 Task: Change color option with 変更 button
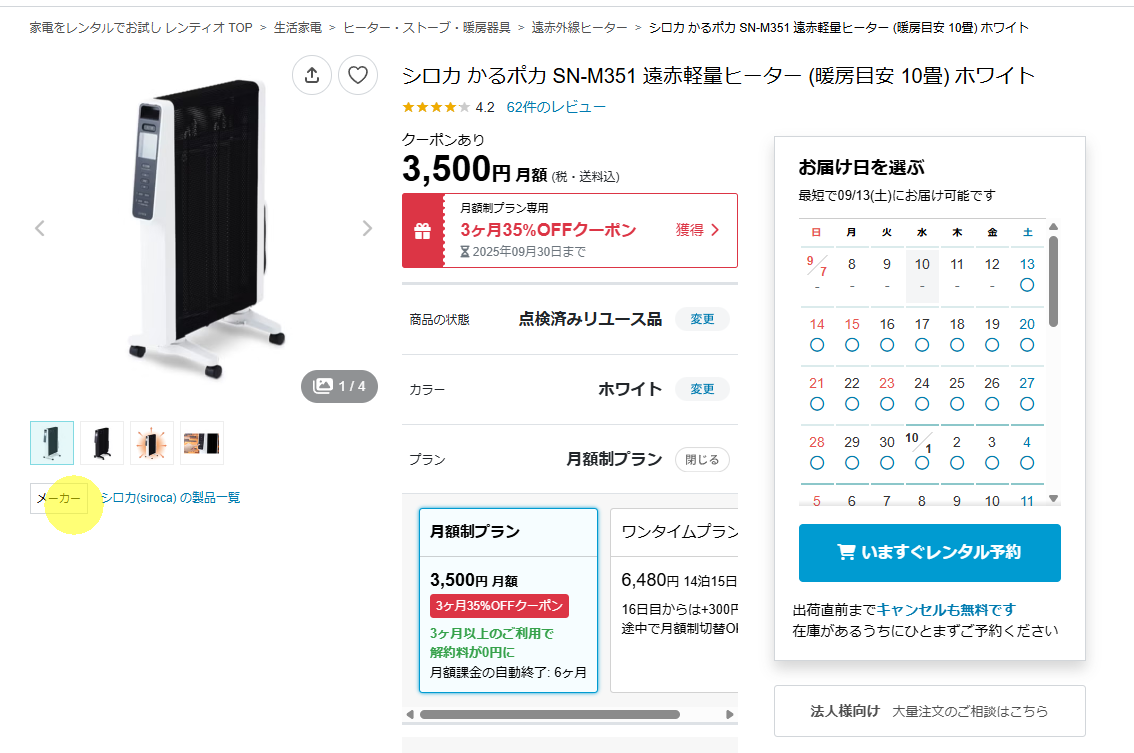702,389
